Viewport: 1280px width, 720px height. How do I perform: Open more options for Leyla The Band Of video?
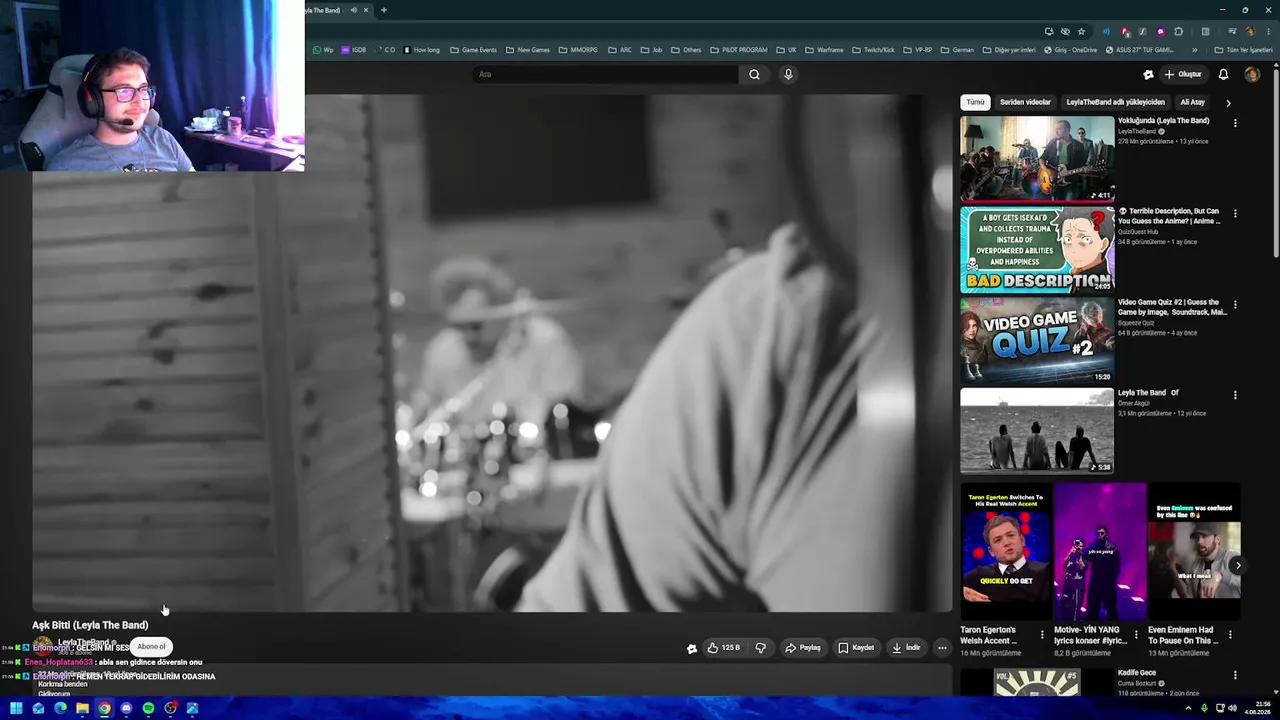pyautogui.click(x=1235, y=395)
